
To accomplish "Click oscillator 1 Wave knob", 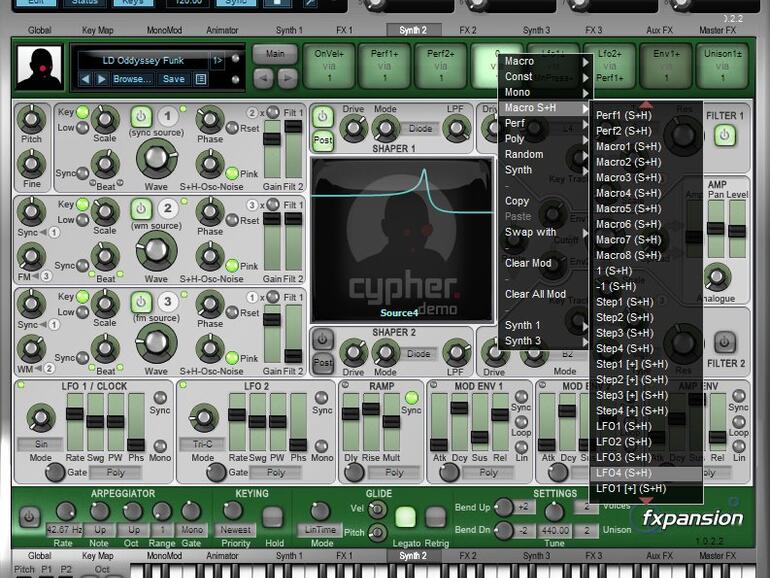I will click(x=157, y=158).
